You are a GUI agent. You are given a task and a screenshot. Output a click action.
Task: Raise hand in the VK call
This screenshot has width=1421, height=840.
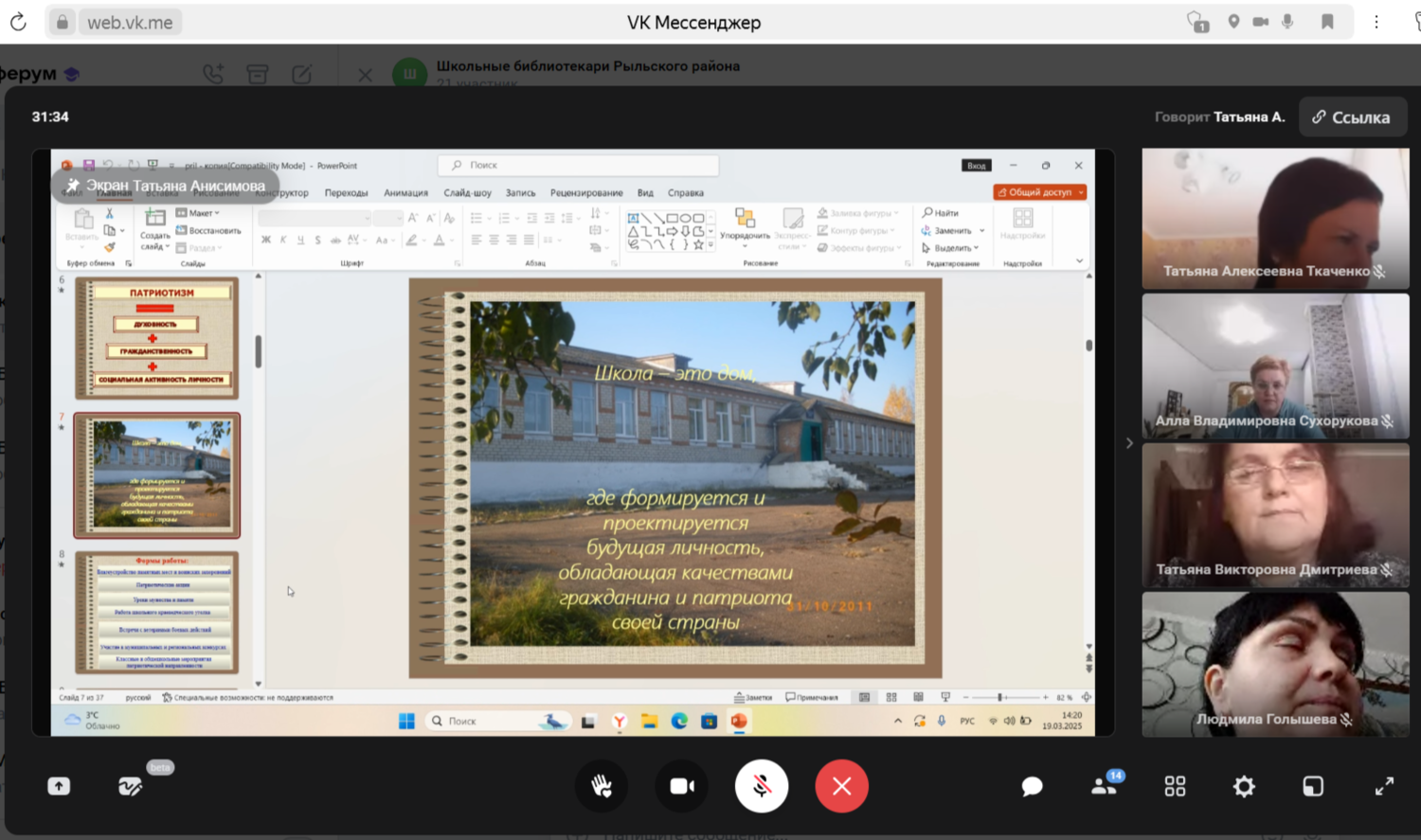(602, 786)
